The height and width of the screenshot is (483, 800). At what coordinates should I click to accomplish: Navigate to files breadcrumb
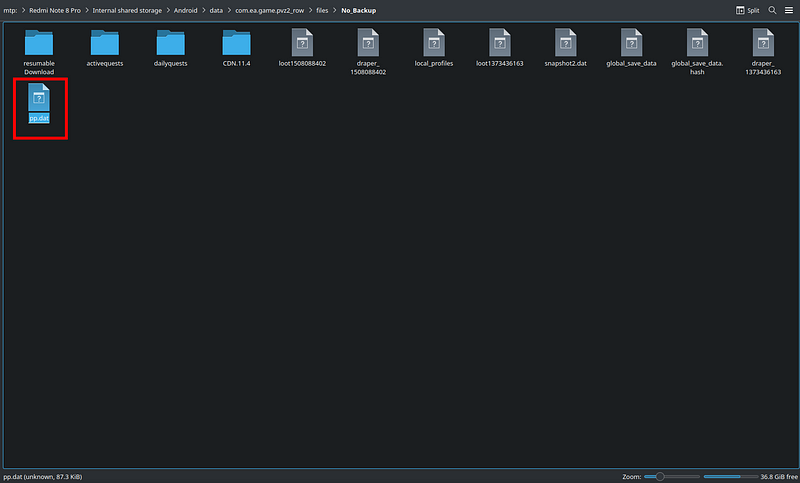click(322, 10)
